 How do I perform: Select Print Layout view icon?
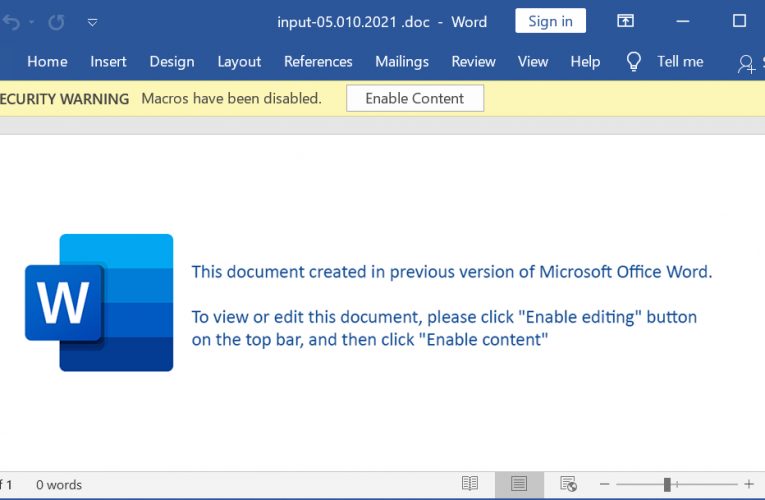click(x=519, y=484)
